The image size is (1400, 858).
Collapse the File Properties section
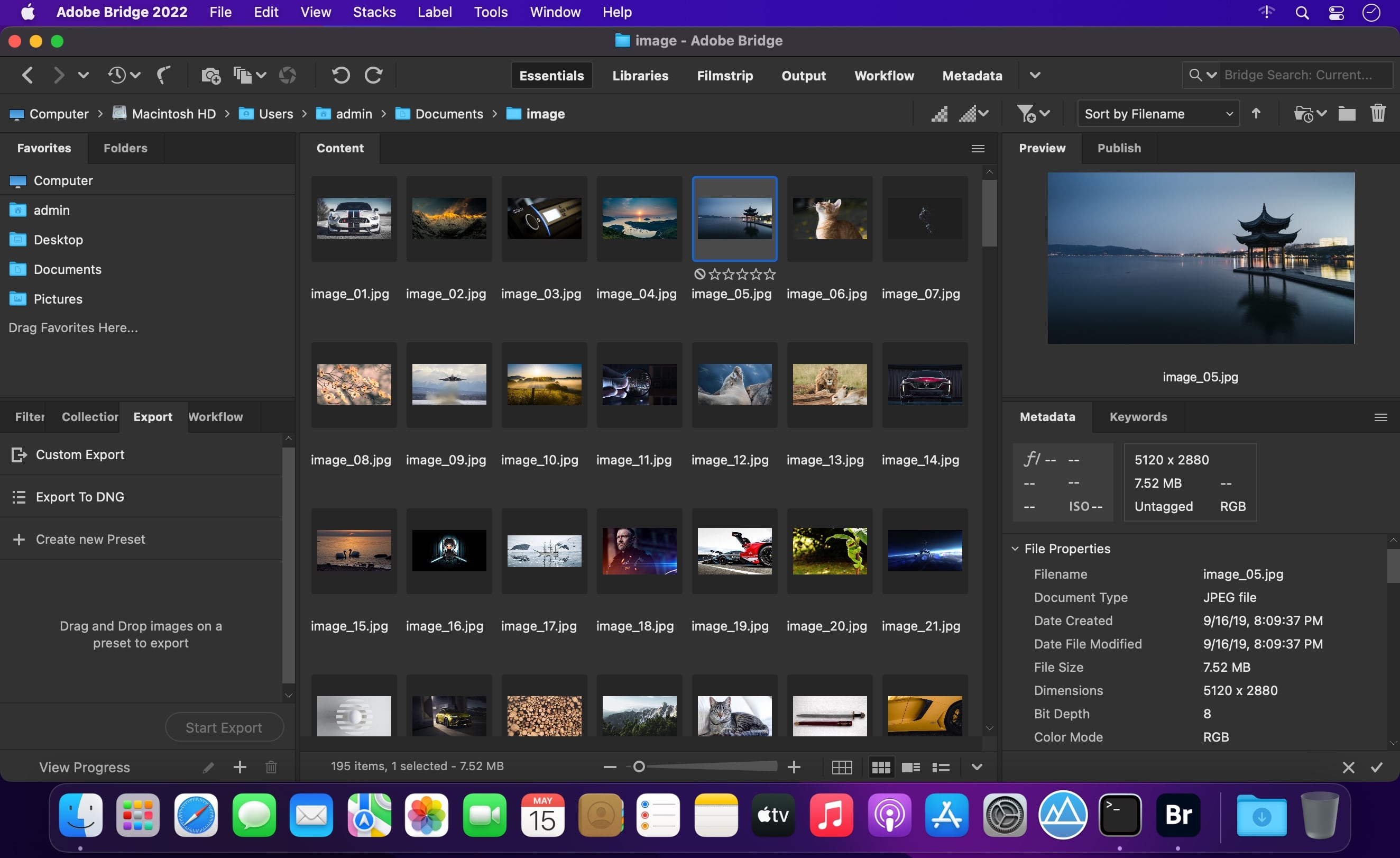coord(1015,549)
